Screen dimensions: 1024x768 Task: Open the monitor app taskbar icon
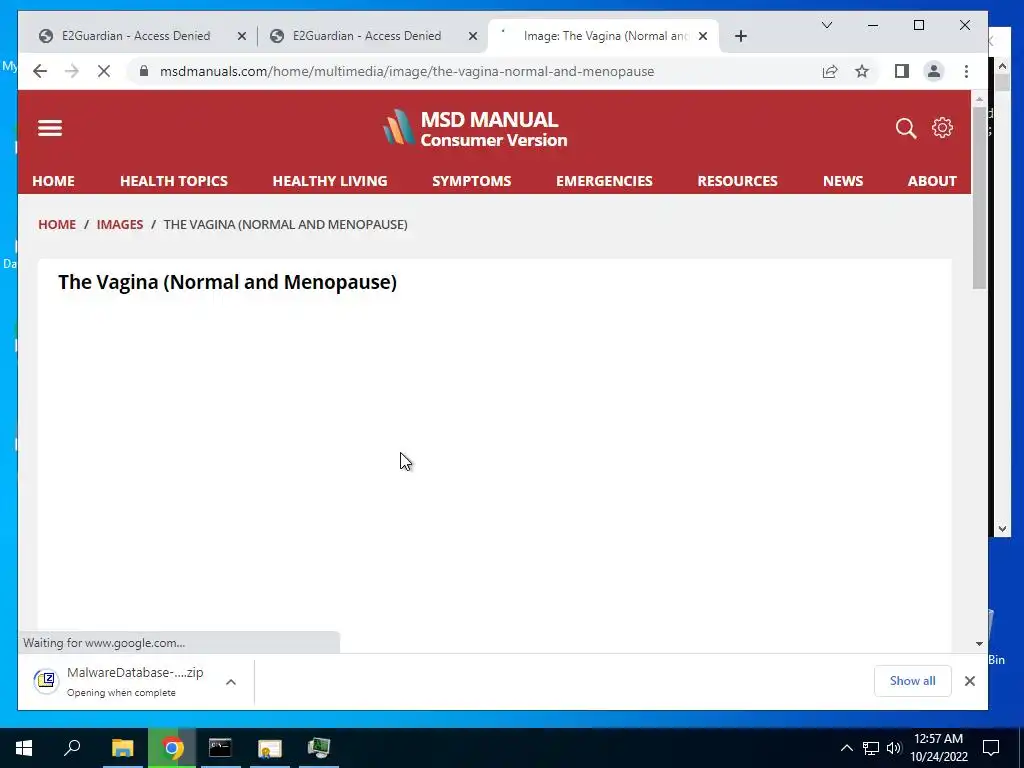(x=319, y=748)
